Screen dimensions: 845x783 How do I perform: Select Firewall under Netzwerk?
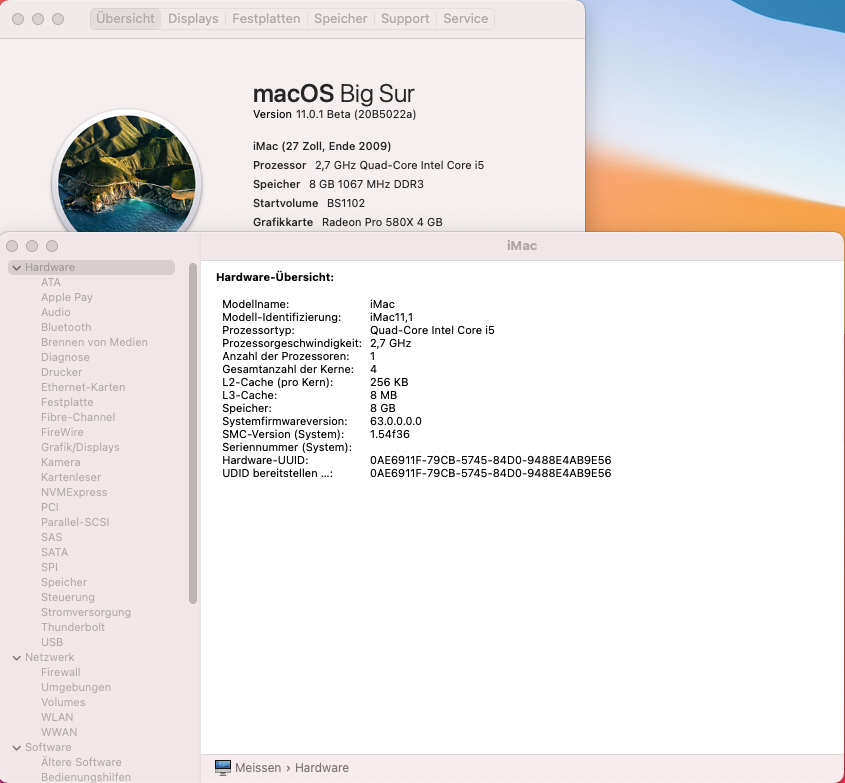pos(60,673)
